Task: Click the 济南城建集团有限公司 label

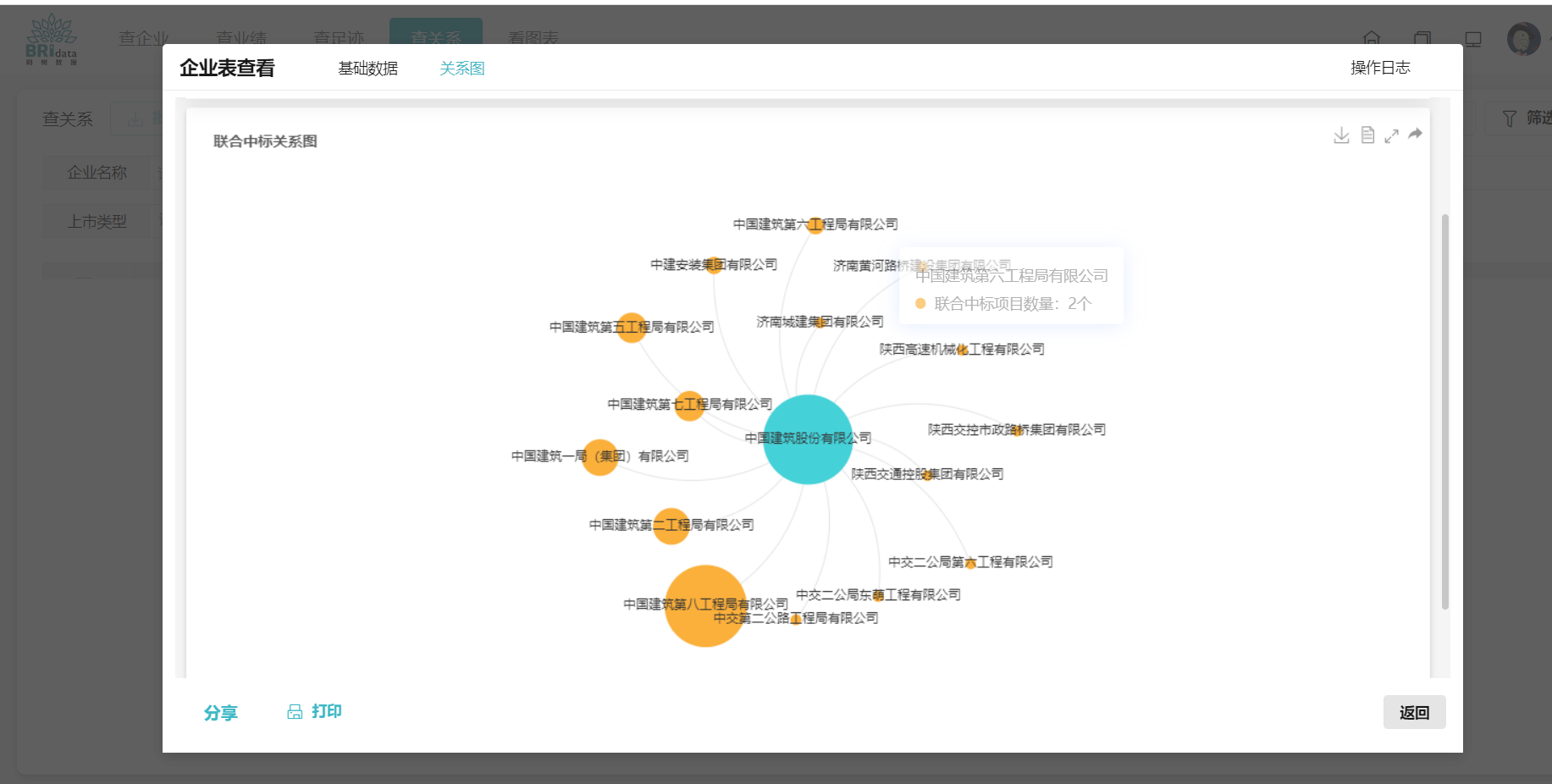Action: tap(820, 322)
